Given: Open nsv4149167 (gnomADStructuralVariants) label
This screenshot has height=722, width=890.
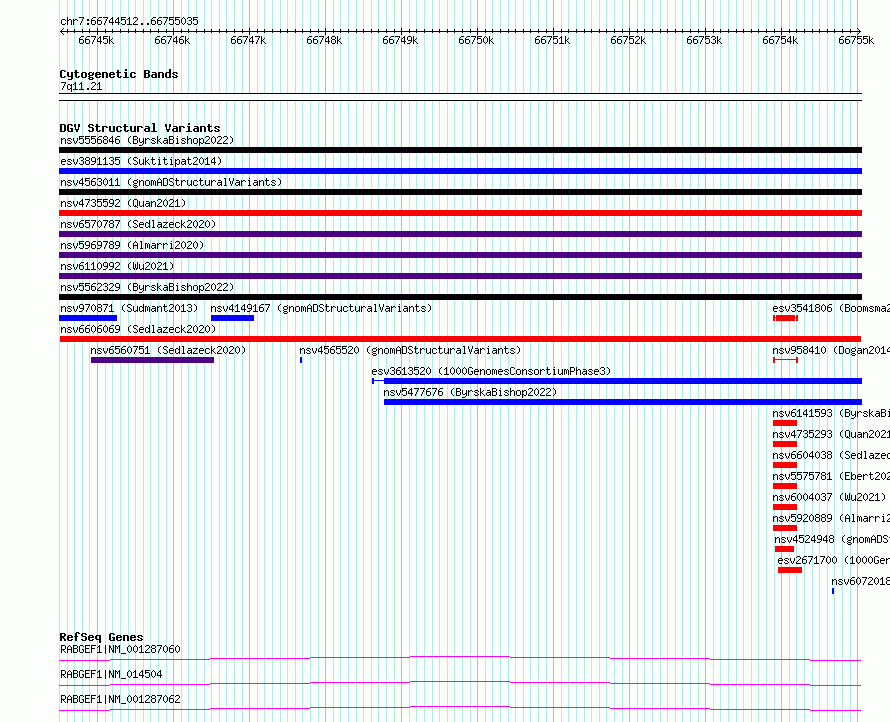Looking at the screenshot, I should tap(321, 308).
